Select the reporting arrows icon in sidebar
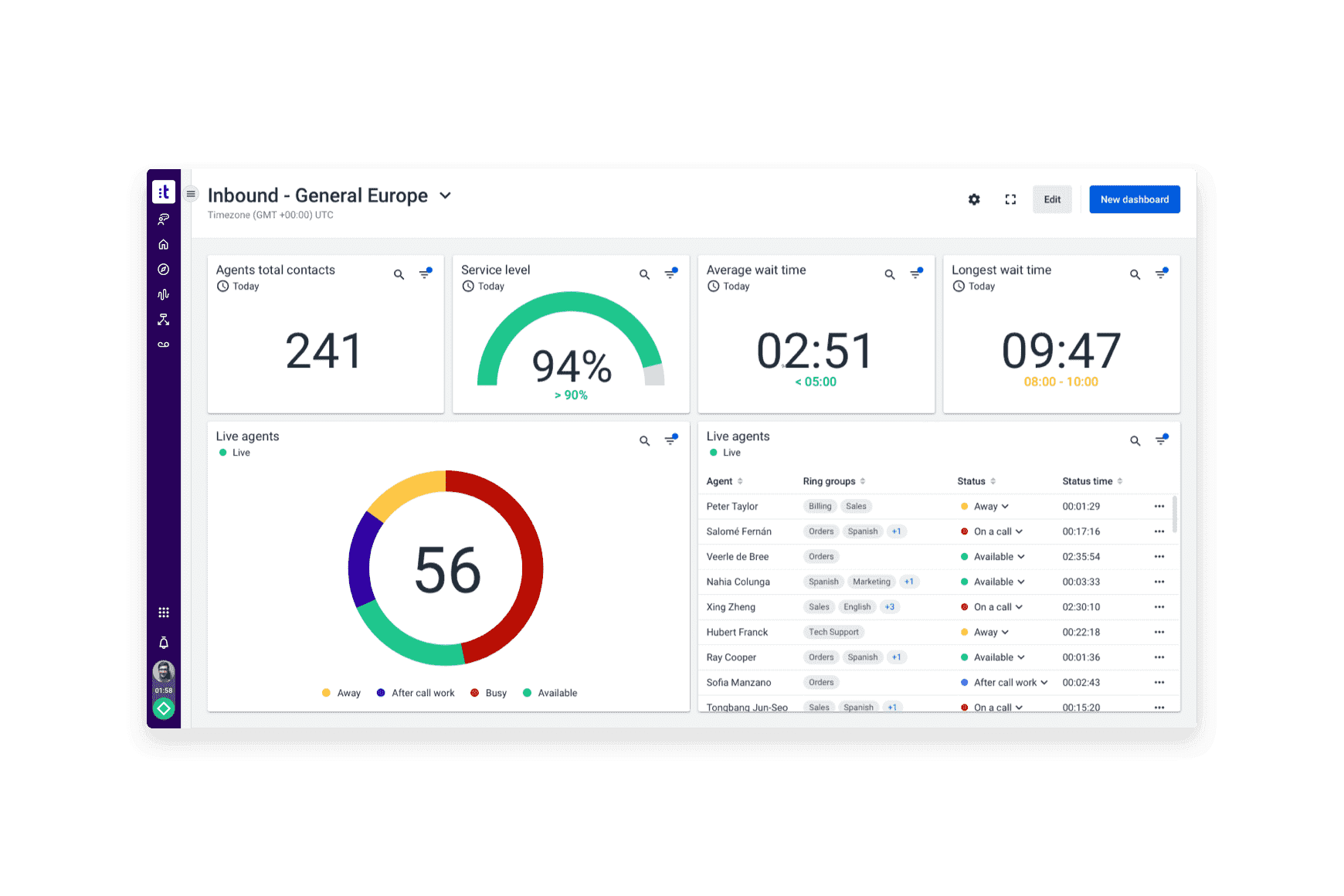Screen dimensions: 1344x896 coord(164,319)
